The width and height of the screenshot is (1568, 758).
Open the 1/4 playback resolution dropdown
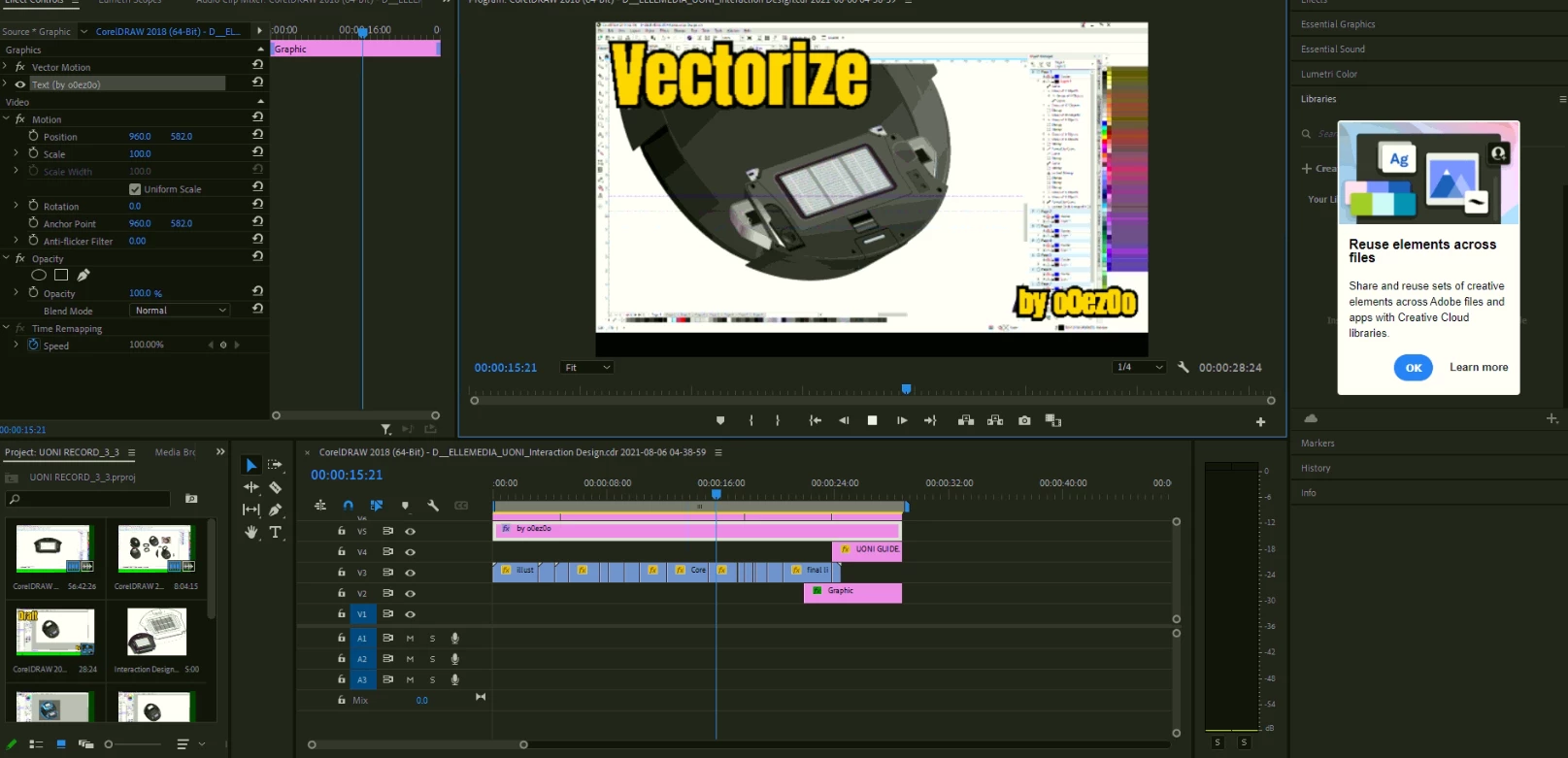tap(1139, 367)
